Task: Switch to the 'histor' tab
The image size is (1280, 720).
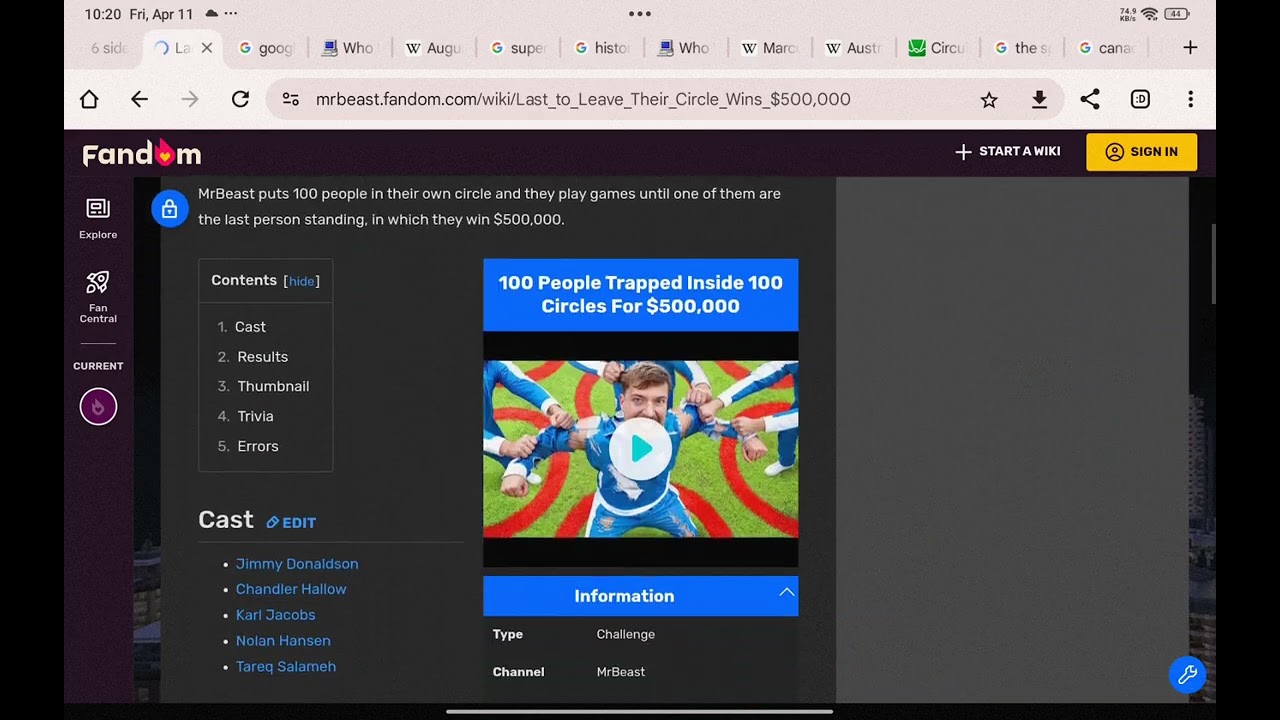Action: click(x=601, y=47)
